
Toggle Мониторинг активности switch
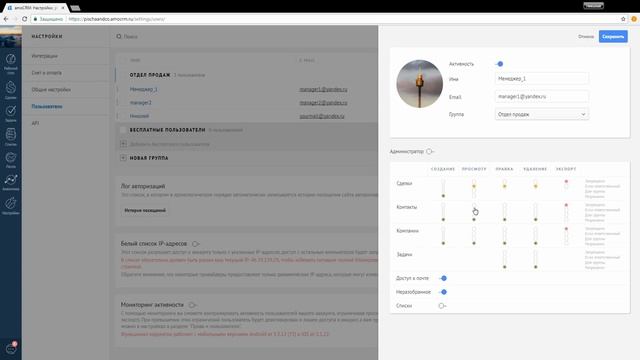pos(192,305)
